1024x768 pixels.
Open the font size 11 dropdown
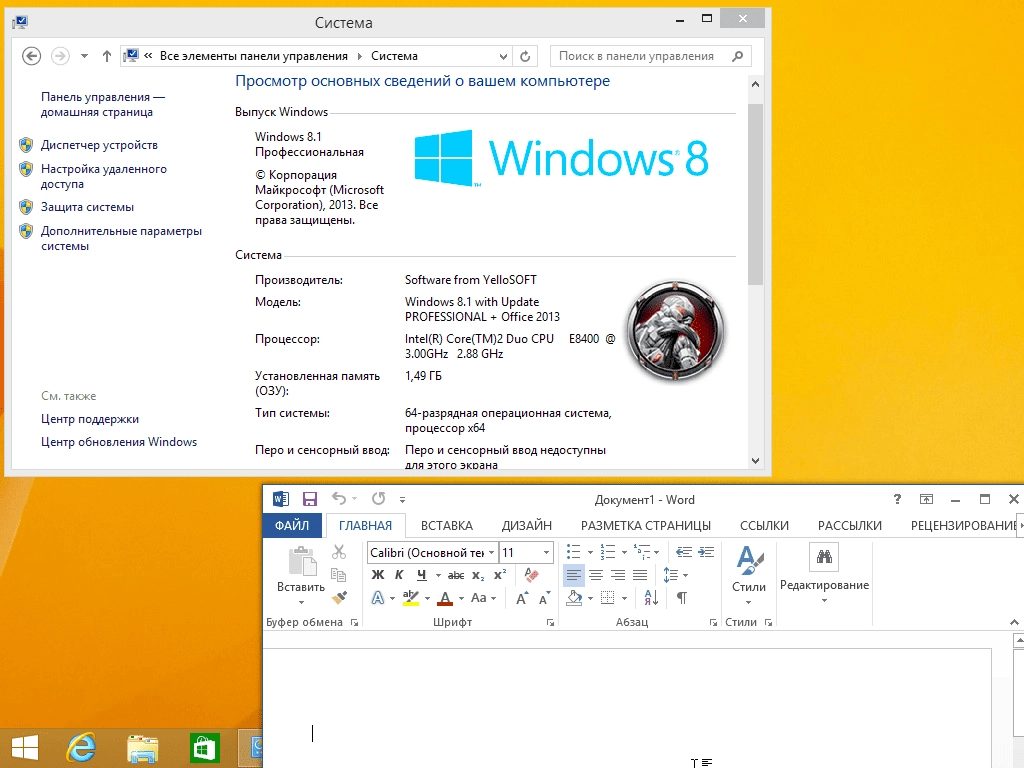[x=547, y=552]
